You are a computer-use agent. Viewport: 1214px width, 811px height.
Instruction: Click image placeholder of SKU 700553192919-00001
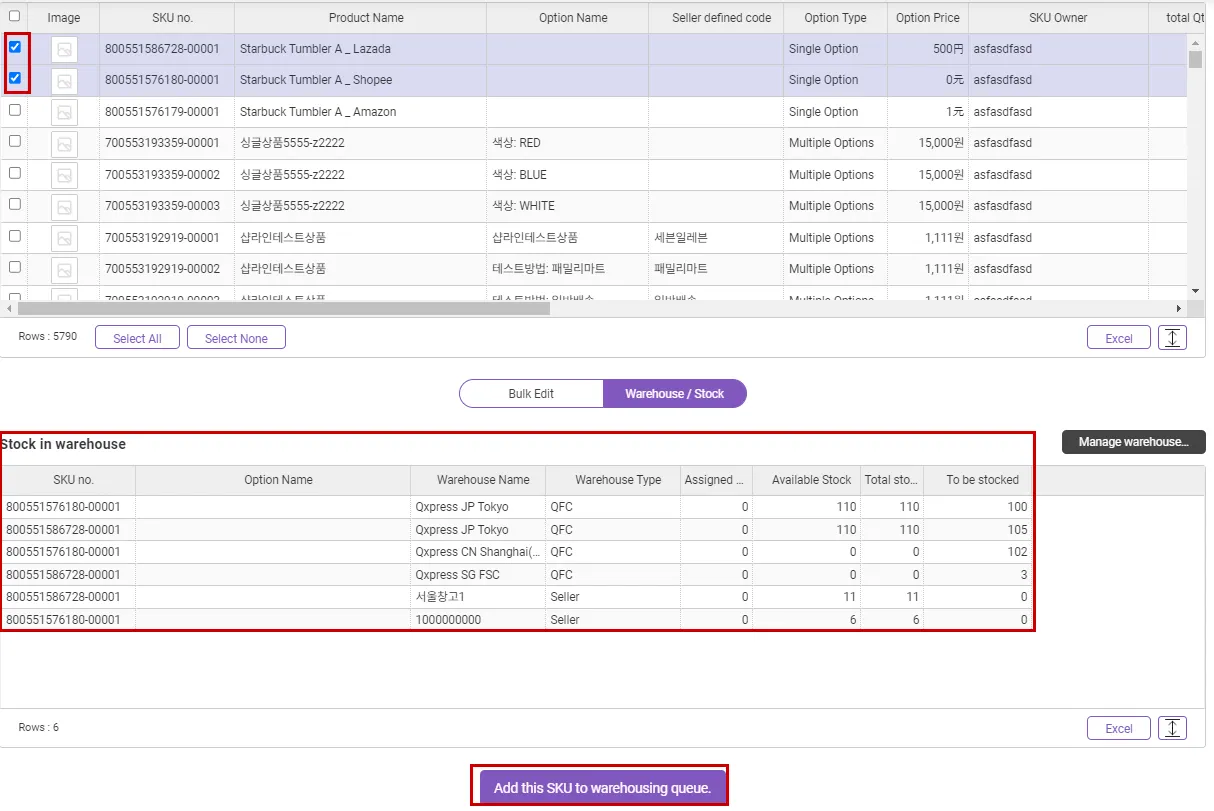tap(64, 239)
